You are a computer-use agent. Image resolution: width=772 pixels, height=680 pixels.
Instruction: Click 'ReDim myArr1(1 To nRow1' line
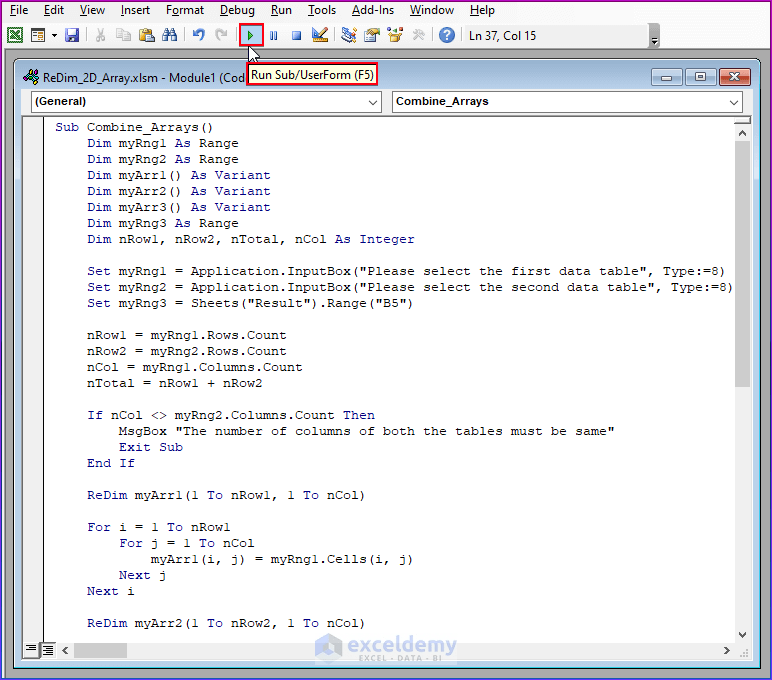tap(226, 495)
